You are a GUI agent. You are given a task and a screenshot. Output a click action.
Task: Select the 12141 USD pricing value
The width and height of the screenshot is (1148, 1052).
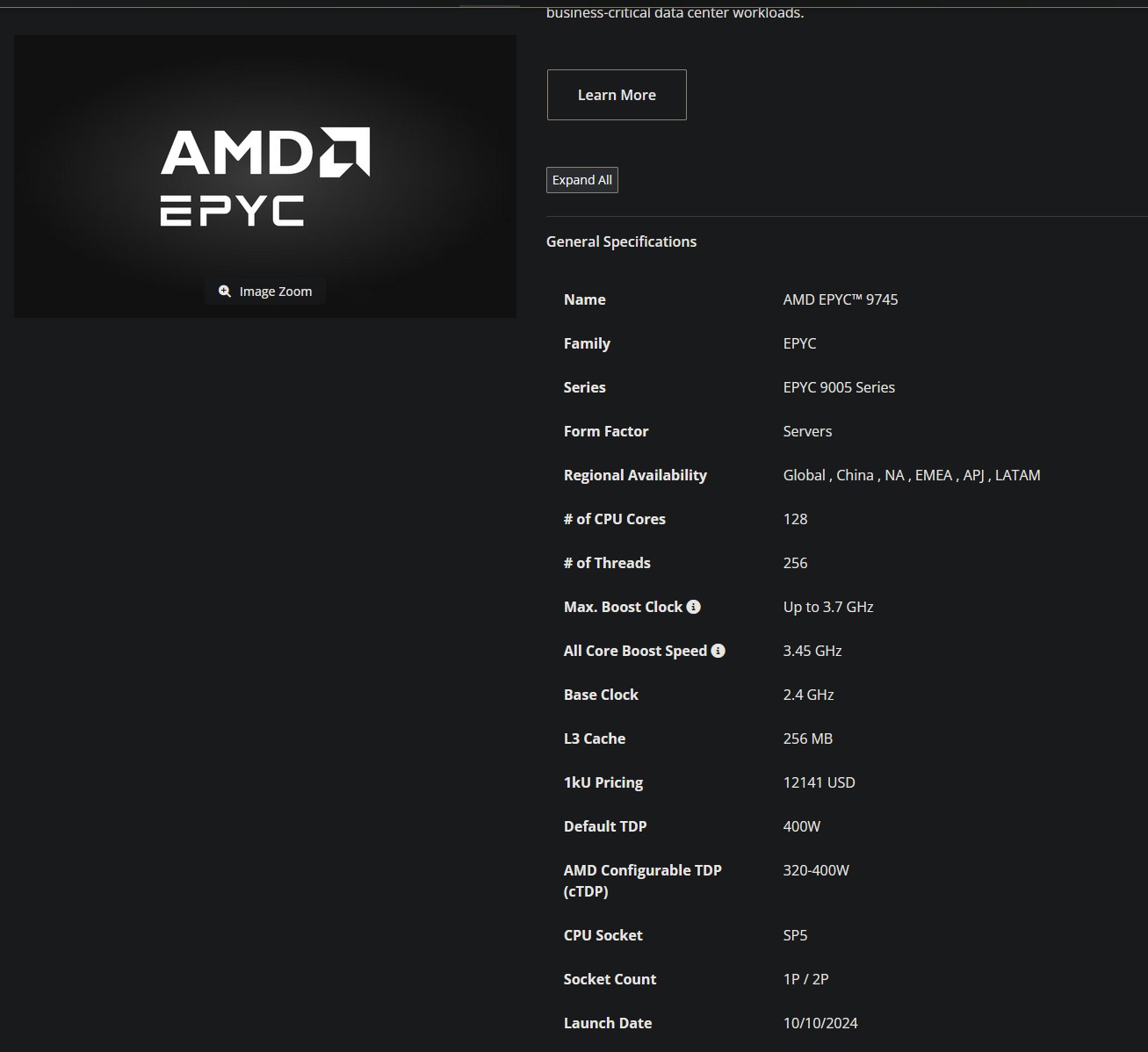[x=819, y=782]
